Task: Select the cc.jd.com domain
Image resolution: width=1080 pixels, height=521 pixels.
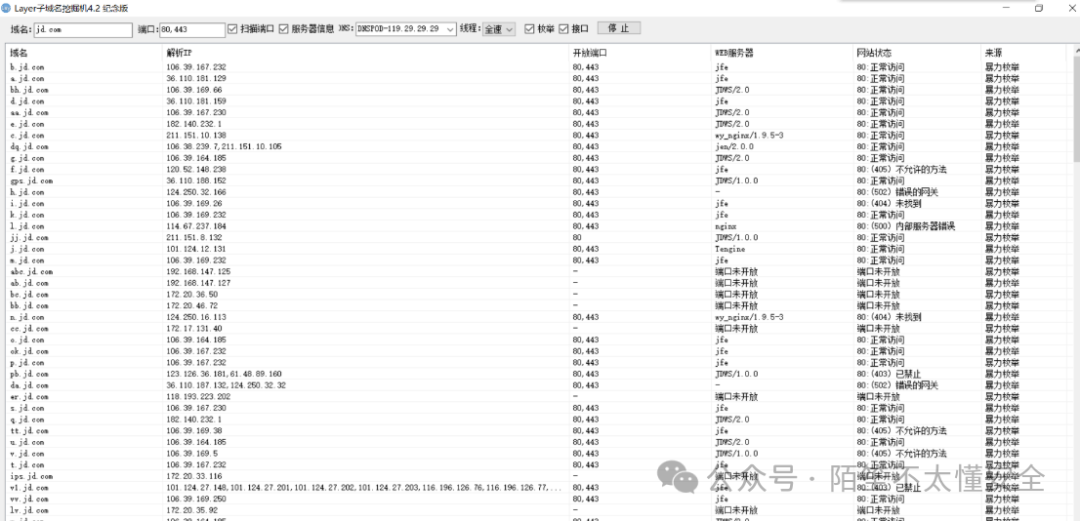Action: 29,328
